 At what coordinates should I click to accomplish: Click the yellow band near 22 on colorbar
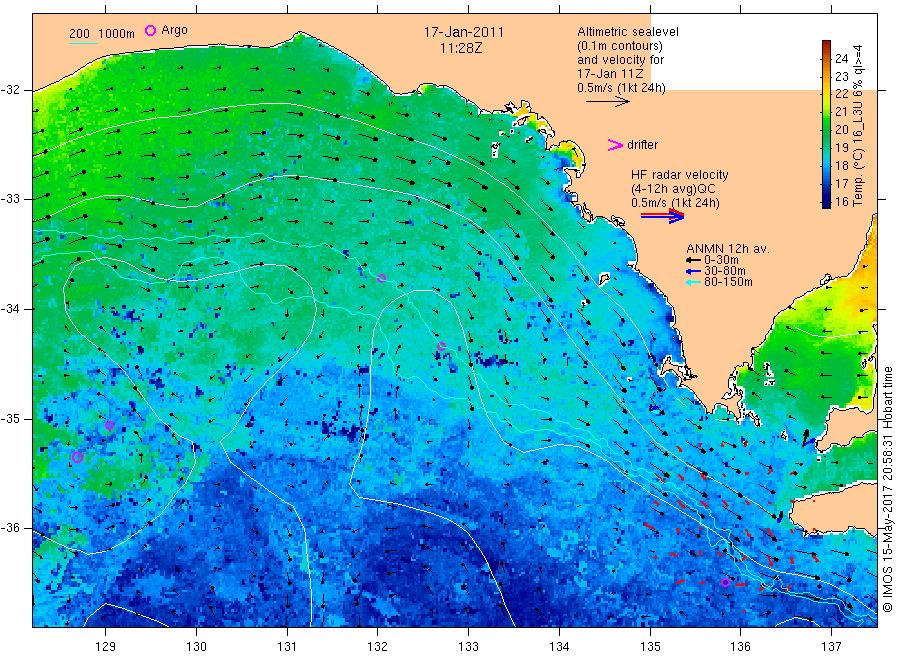[x=826, y=93]
